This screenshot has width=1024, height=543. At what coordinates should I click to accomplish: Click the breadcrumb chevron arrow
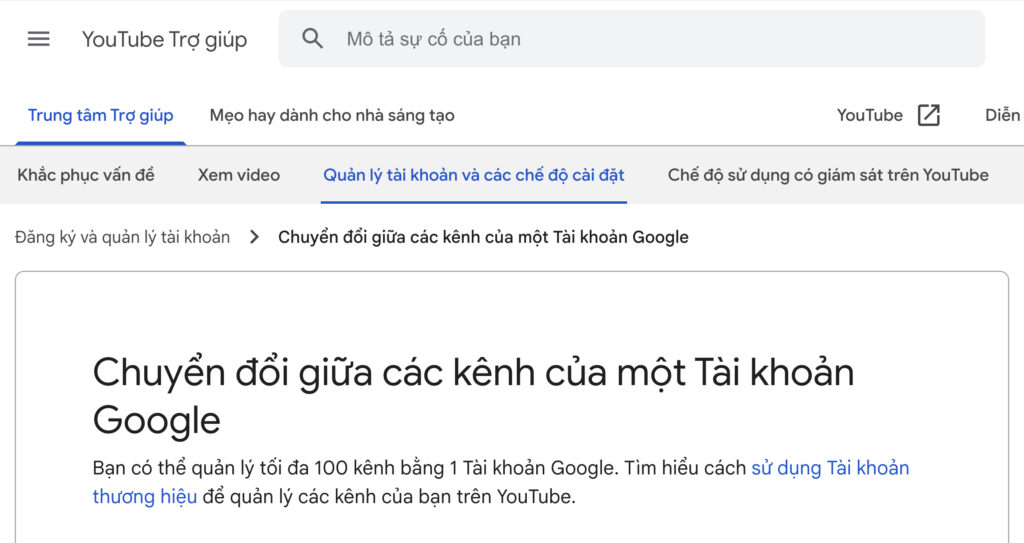(x=255, y=237)
